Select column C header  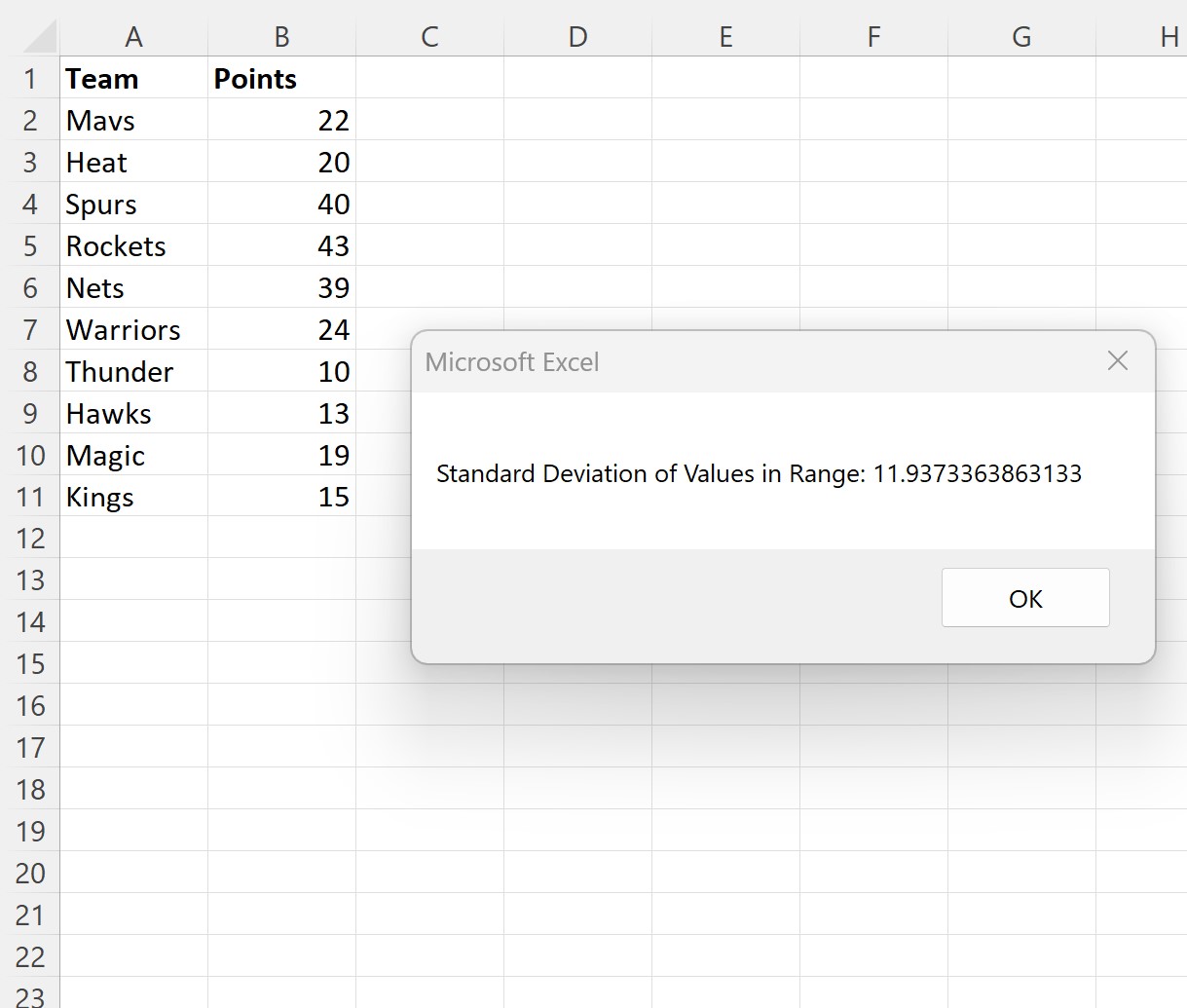430,37
